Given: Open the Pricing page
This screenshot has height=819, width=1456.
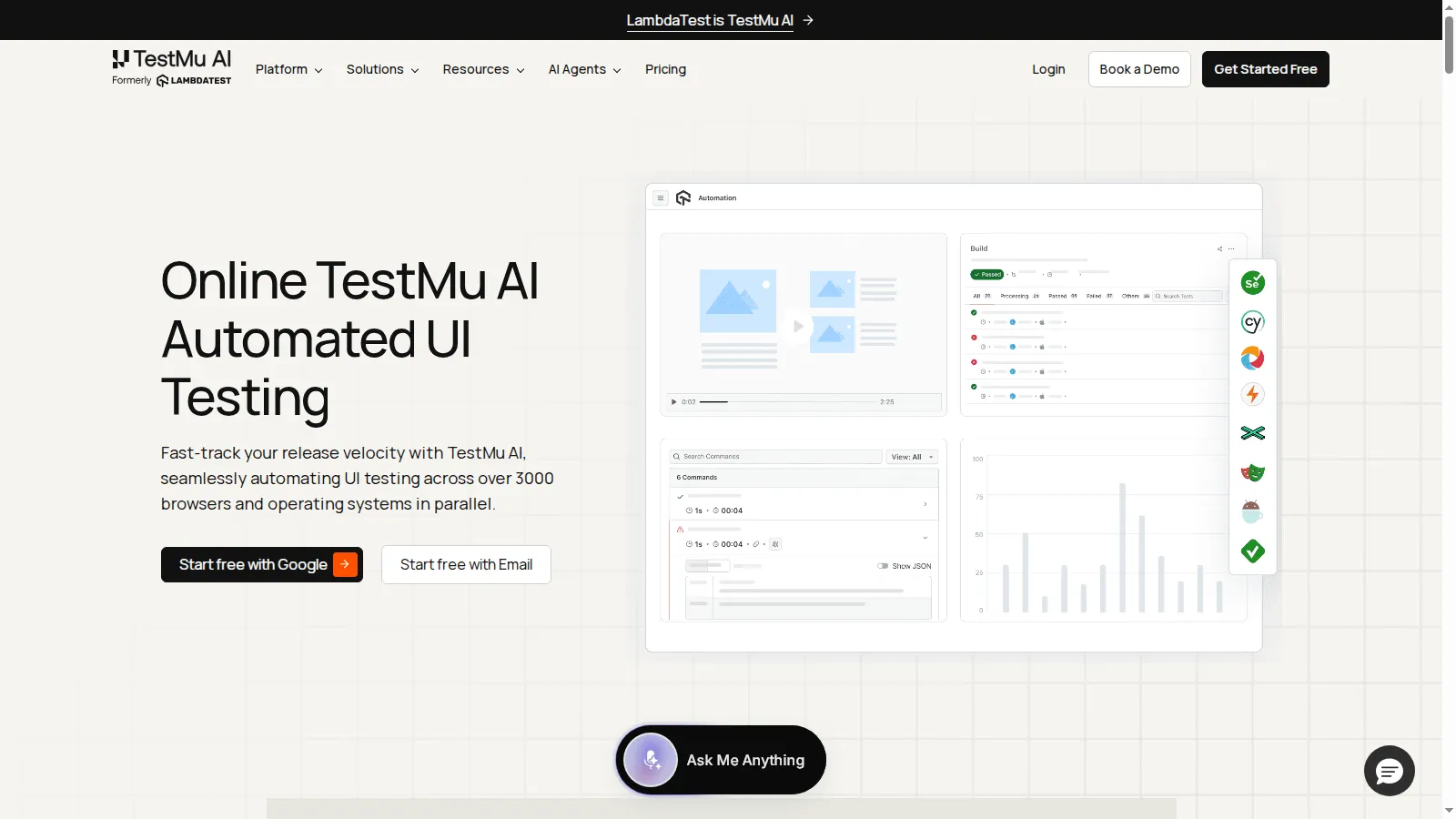Looking at the screenshot, I should (665, 69).
